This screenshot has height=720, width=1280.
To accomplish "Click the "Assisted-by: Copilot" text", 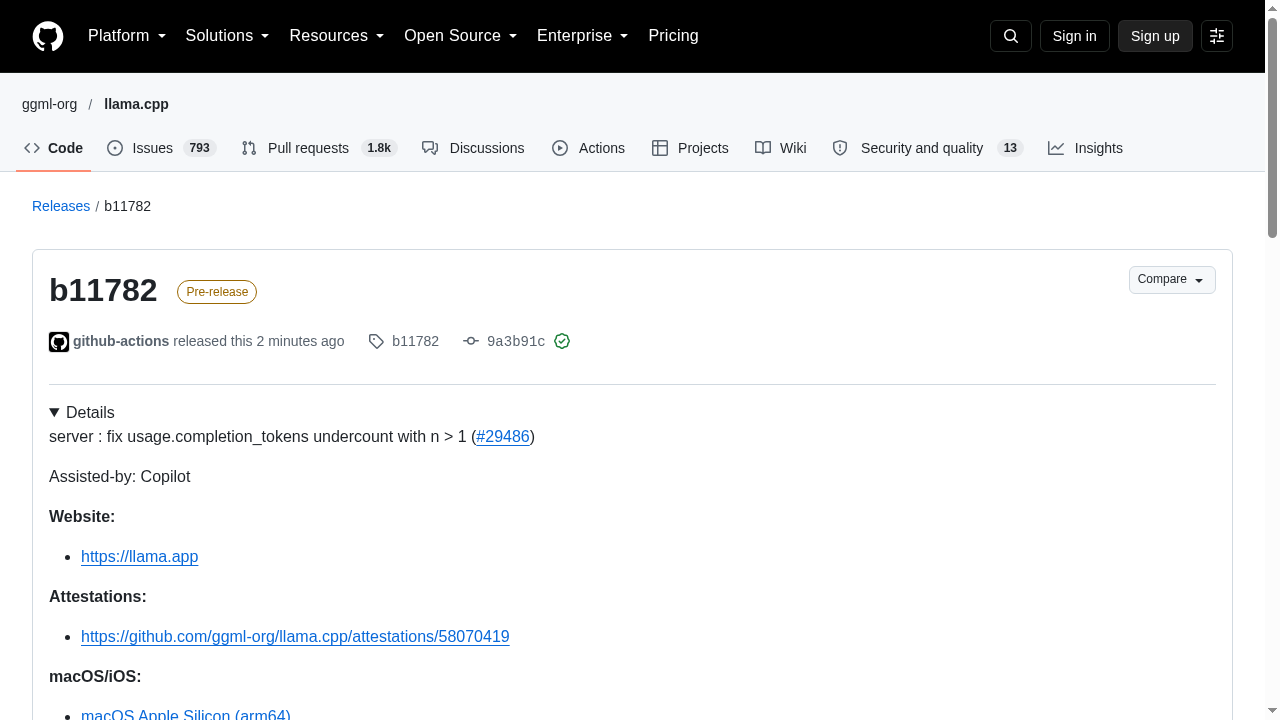I will [120, 476].
